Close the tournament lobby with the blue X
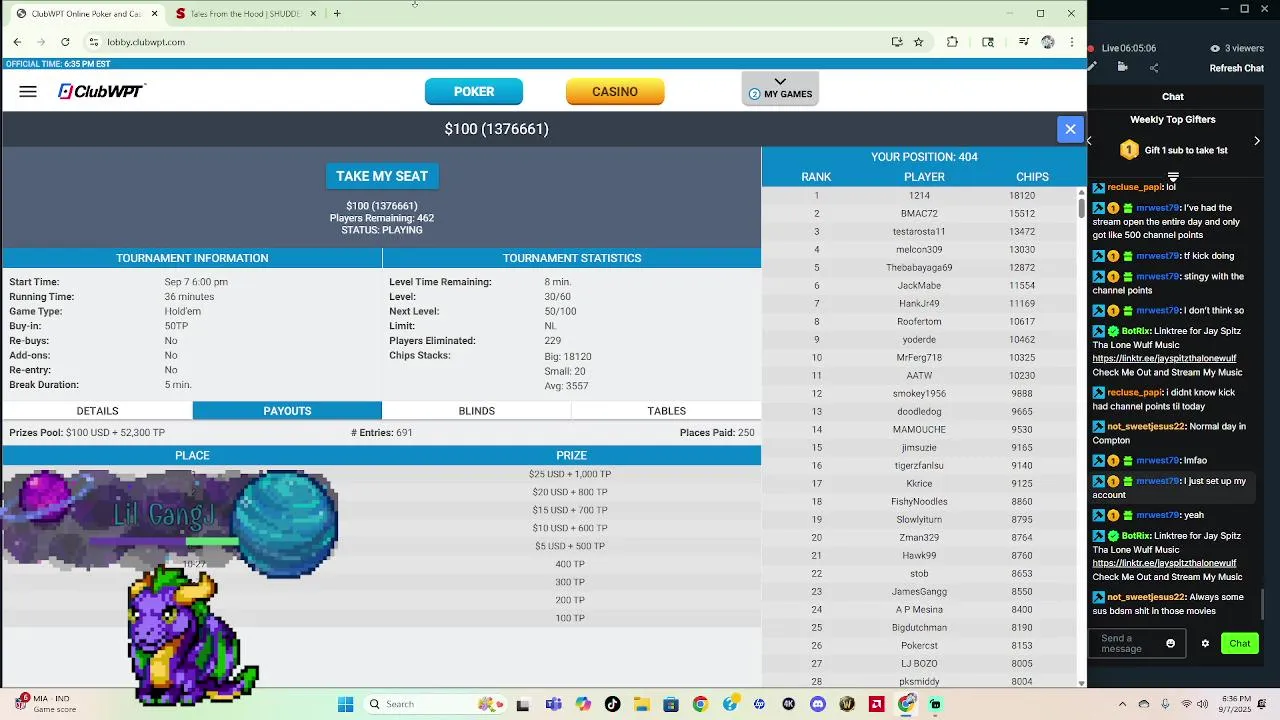 pos(1070,129)
